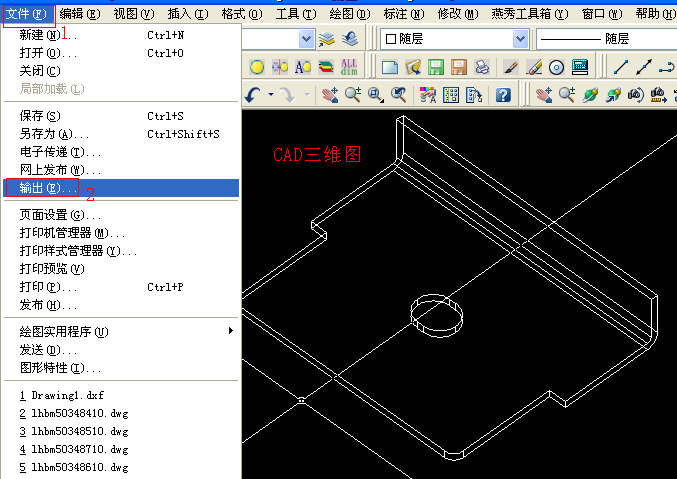Expand the layer list dropdown arrow
The height and width of the screenshot is (479, 677).
coord(306,39)
